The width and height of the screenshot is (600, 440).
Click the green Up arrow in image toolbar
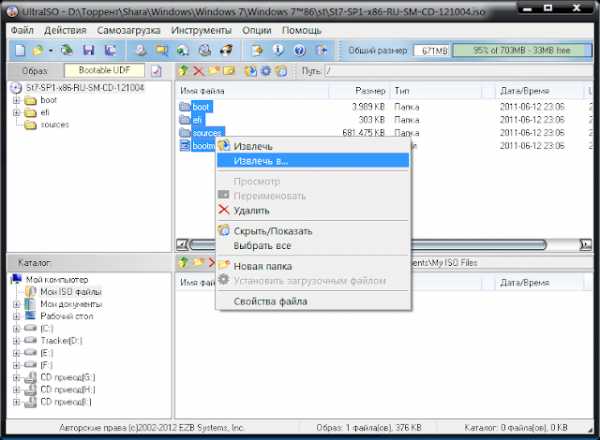[183, 71]
